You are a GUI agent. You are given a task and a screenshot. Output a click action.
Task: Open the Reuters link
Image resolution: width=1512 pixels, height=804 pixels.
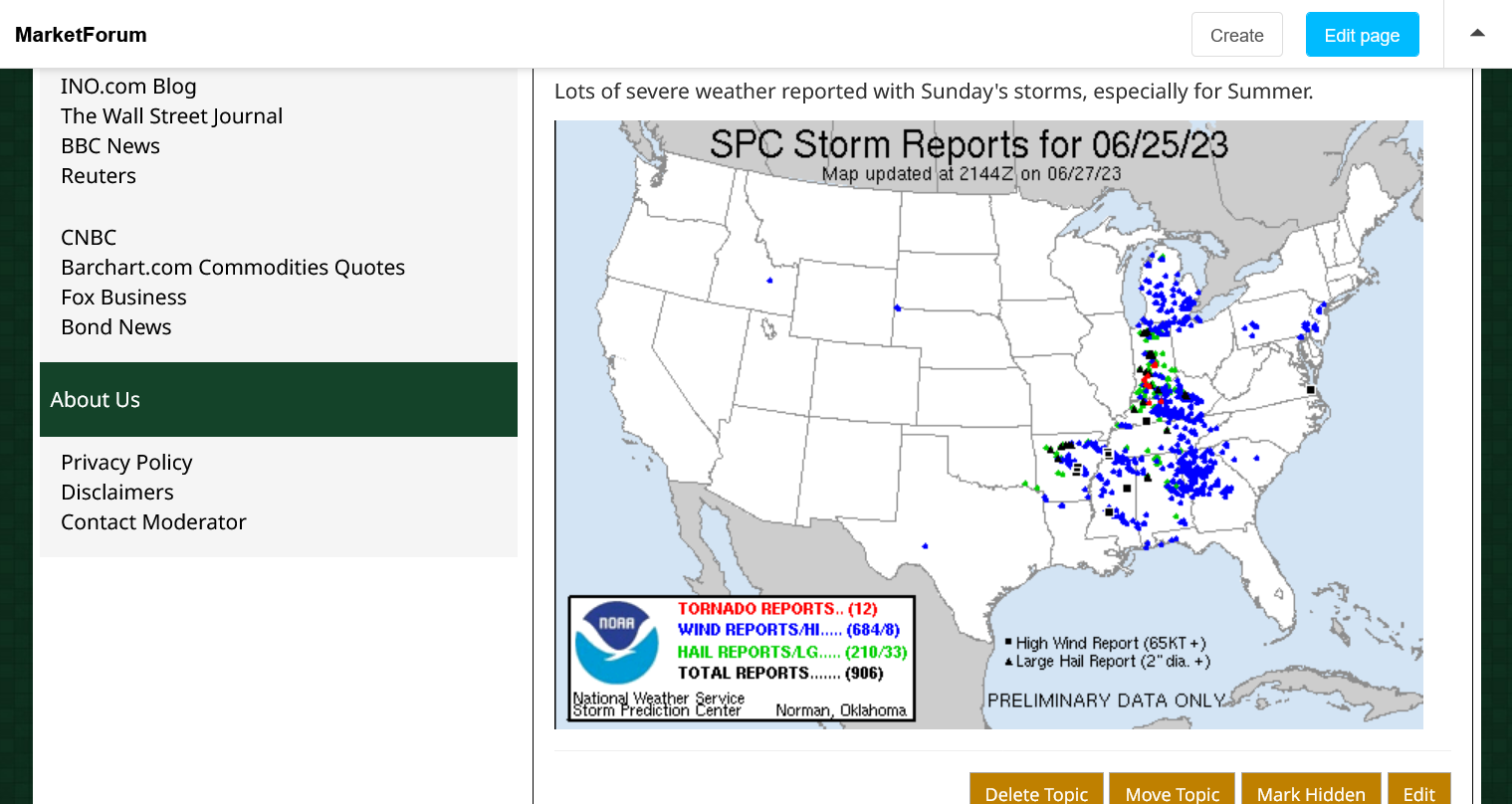pos(99,176)
